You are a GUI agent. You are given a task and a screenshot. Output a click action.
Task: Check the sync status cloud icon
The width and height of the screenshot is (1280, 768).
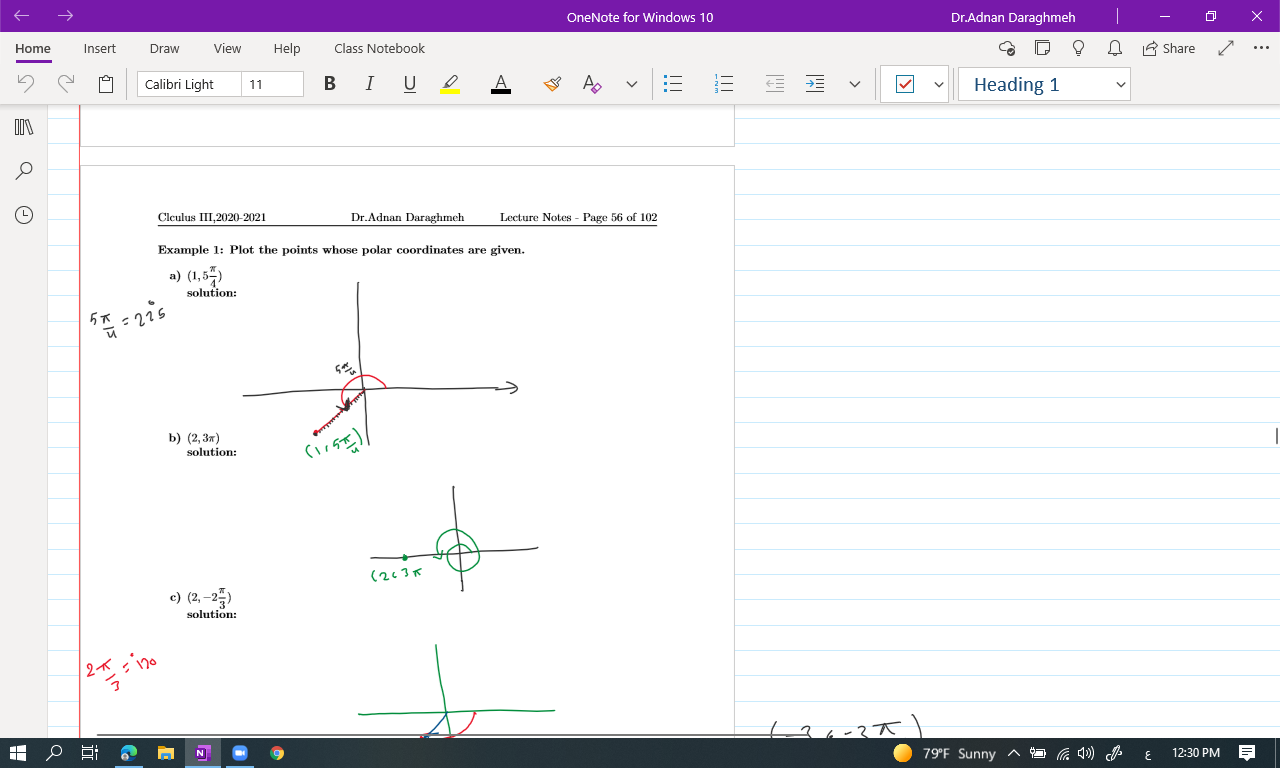(1007, 48)
